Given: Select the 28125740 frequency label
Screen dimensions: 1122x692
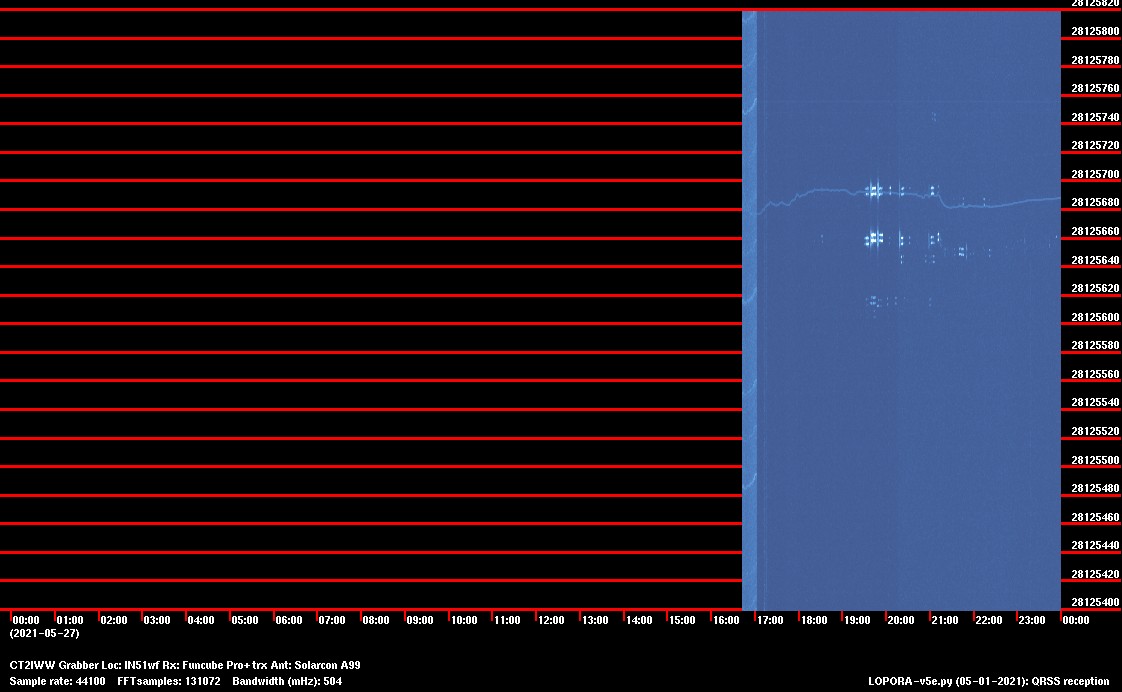Looking at the screenshot, I should pos(1095,117).
